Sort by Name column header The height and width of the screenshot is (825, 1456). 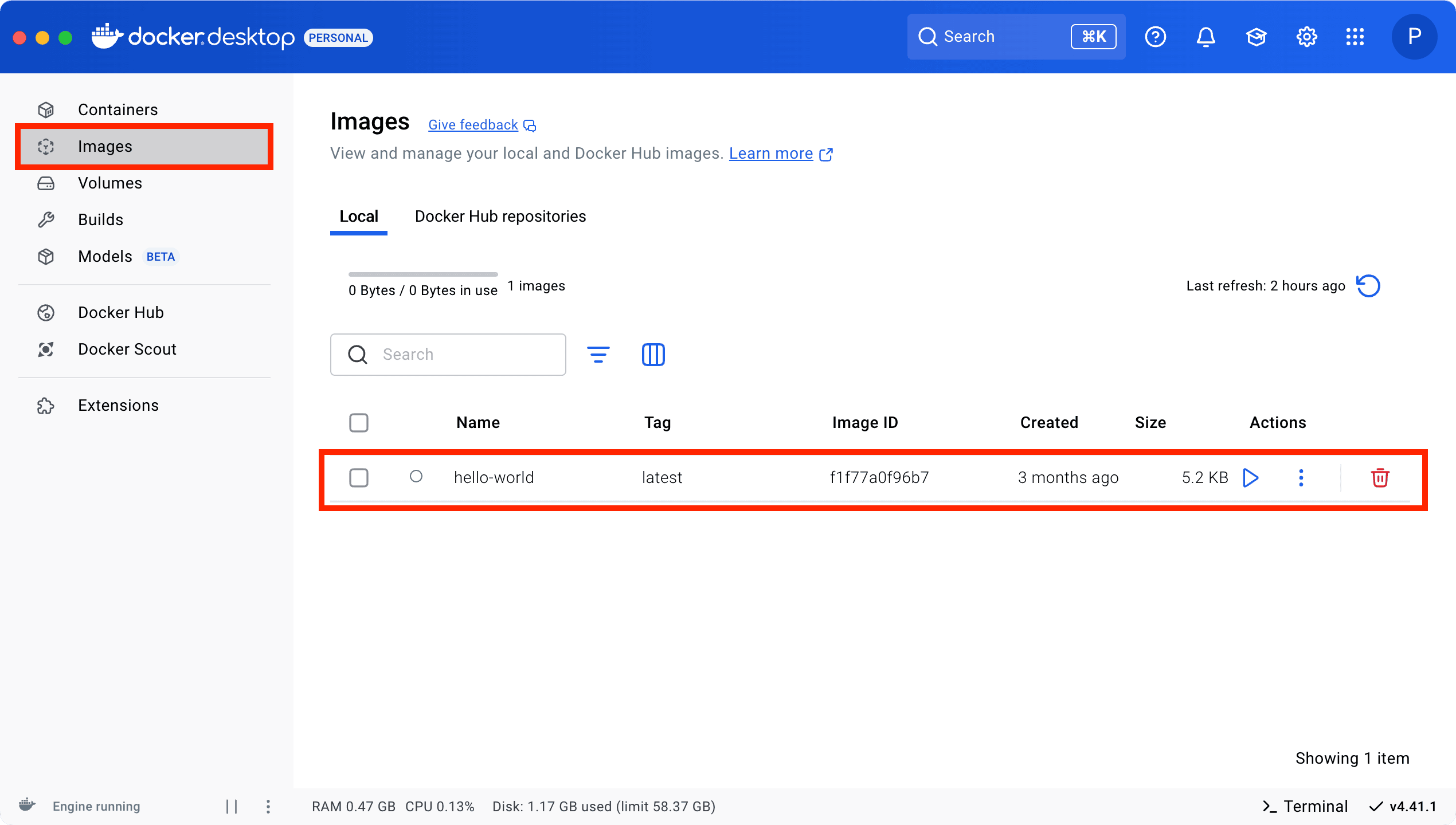[x=478, y=423]
